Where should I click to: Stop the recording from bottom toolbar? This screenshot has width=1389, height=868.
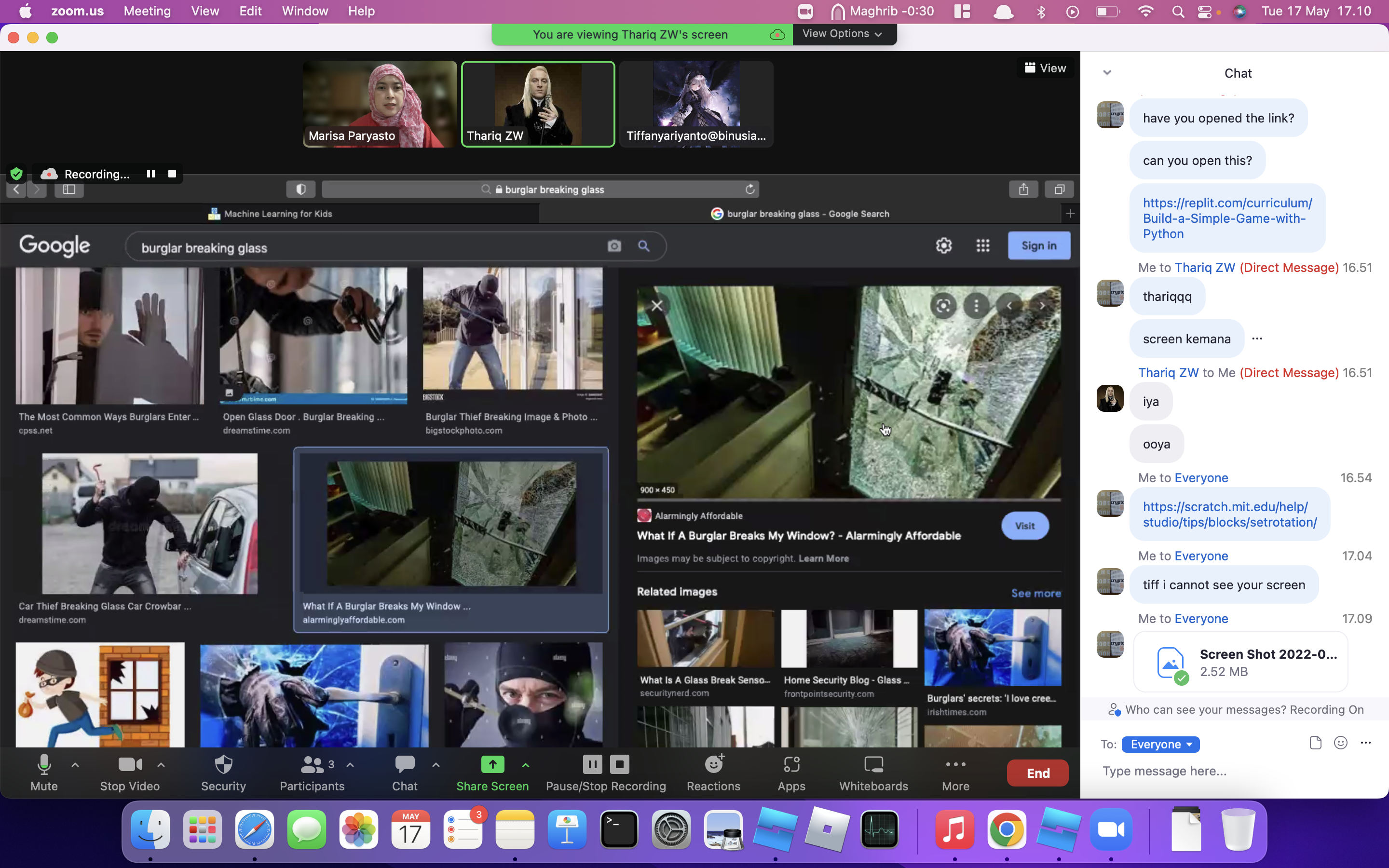point(619,764)
